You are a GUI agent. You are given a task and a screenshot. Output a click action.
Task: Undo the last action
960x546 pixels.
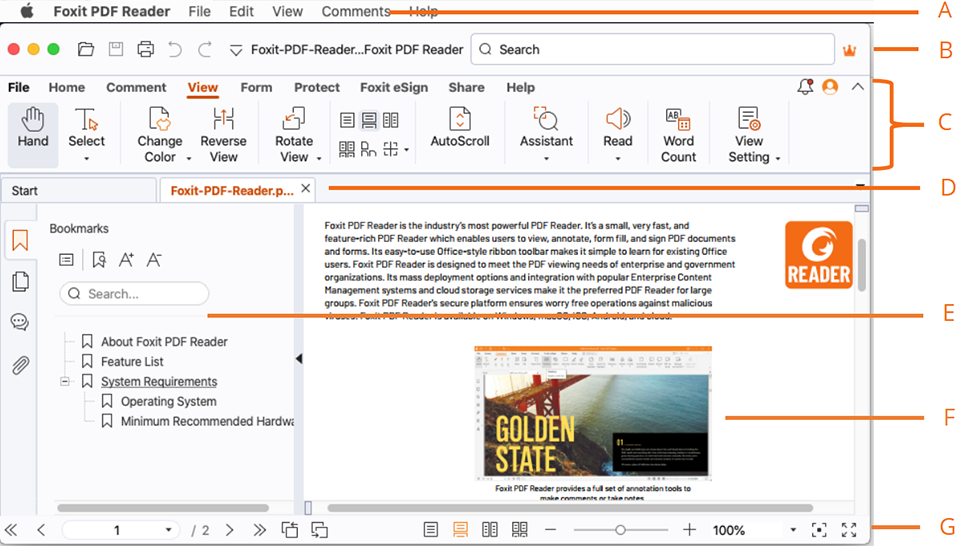pyautogui.click(x=174, y=50)
